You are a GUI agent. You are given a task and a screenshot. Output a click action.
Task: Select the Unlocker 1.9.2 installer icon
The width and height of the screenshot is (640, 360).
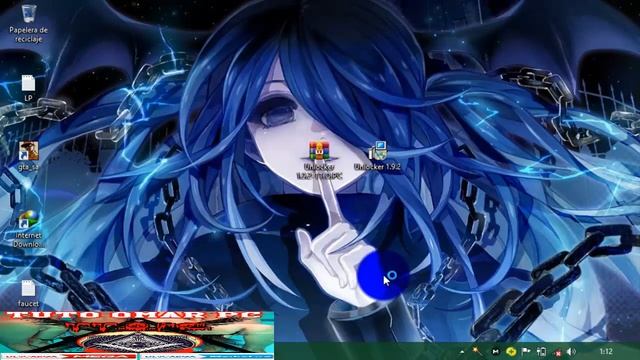point(378,156)
